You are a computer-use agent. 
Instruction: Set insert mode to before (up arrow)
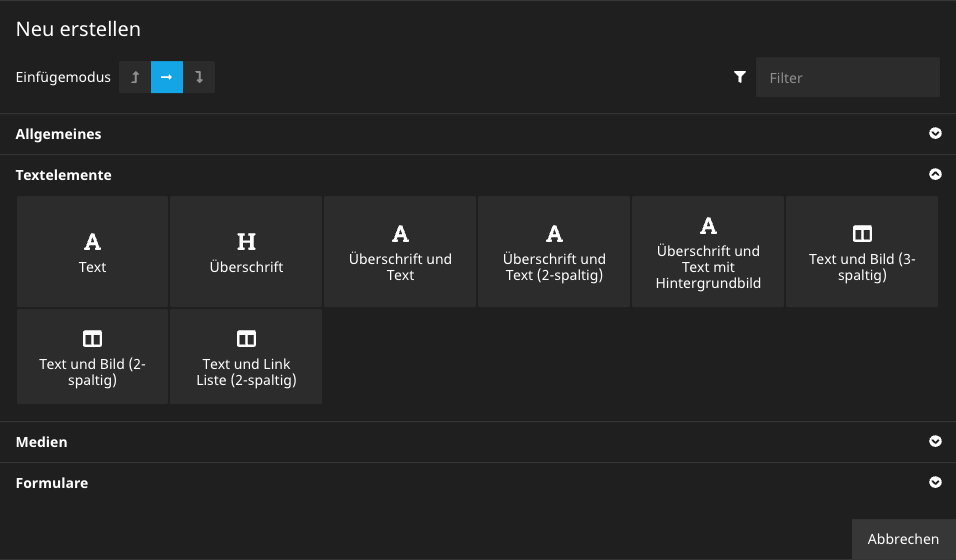135,77
